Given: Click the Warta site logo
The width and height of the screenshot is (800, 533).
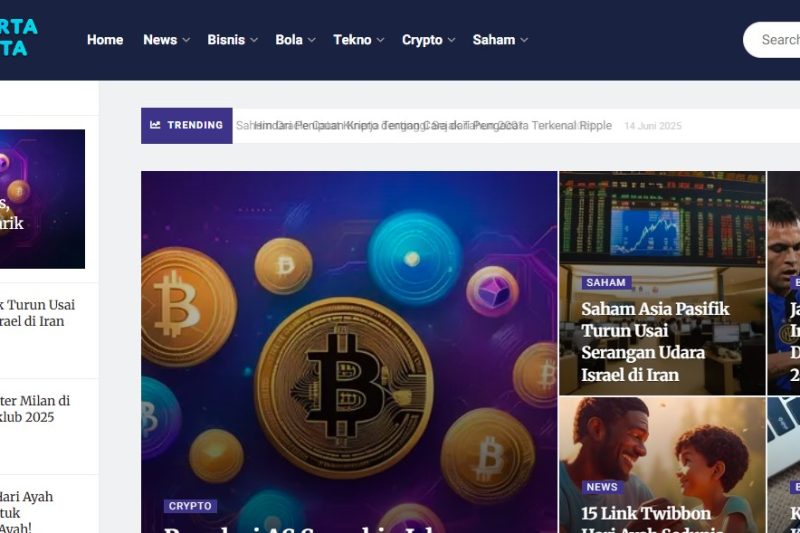Looking at the screenshot, I should pos(18,37).
